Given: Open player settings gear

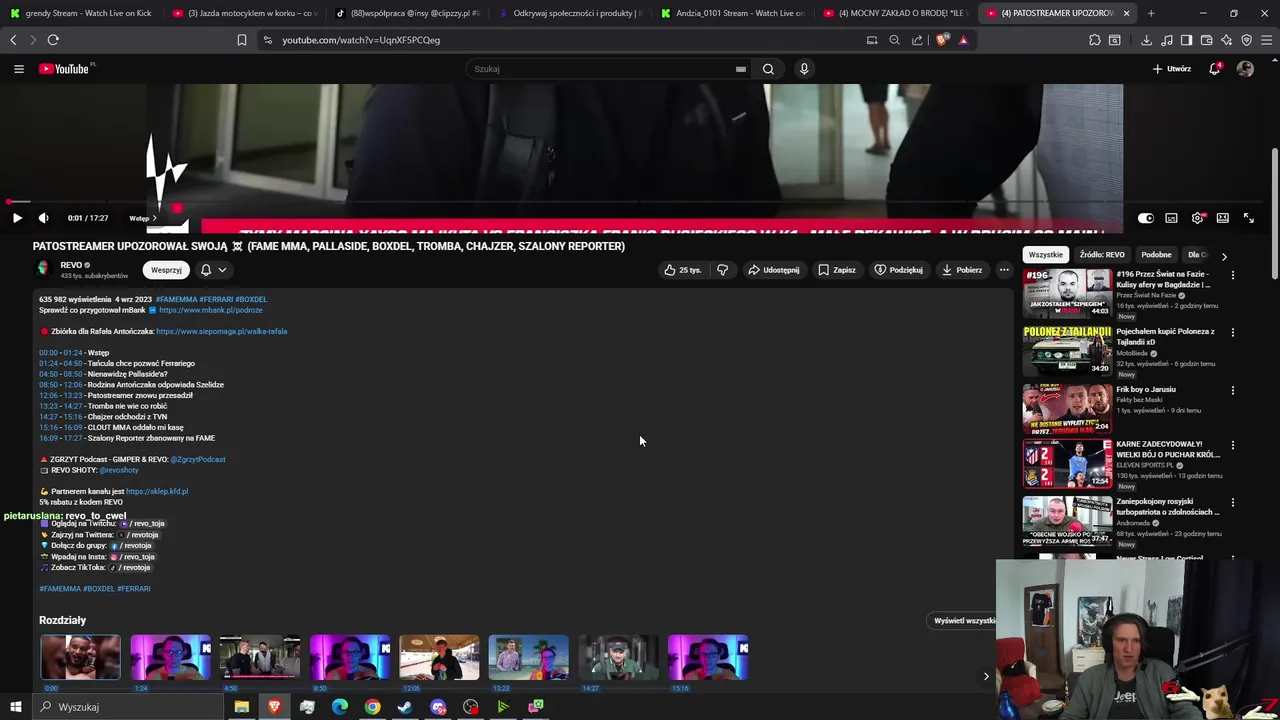Looking at the screenshot, I should coord(1197,218).
